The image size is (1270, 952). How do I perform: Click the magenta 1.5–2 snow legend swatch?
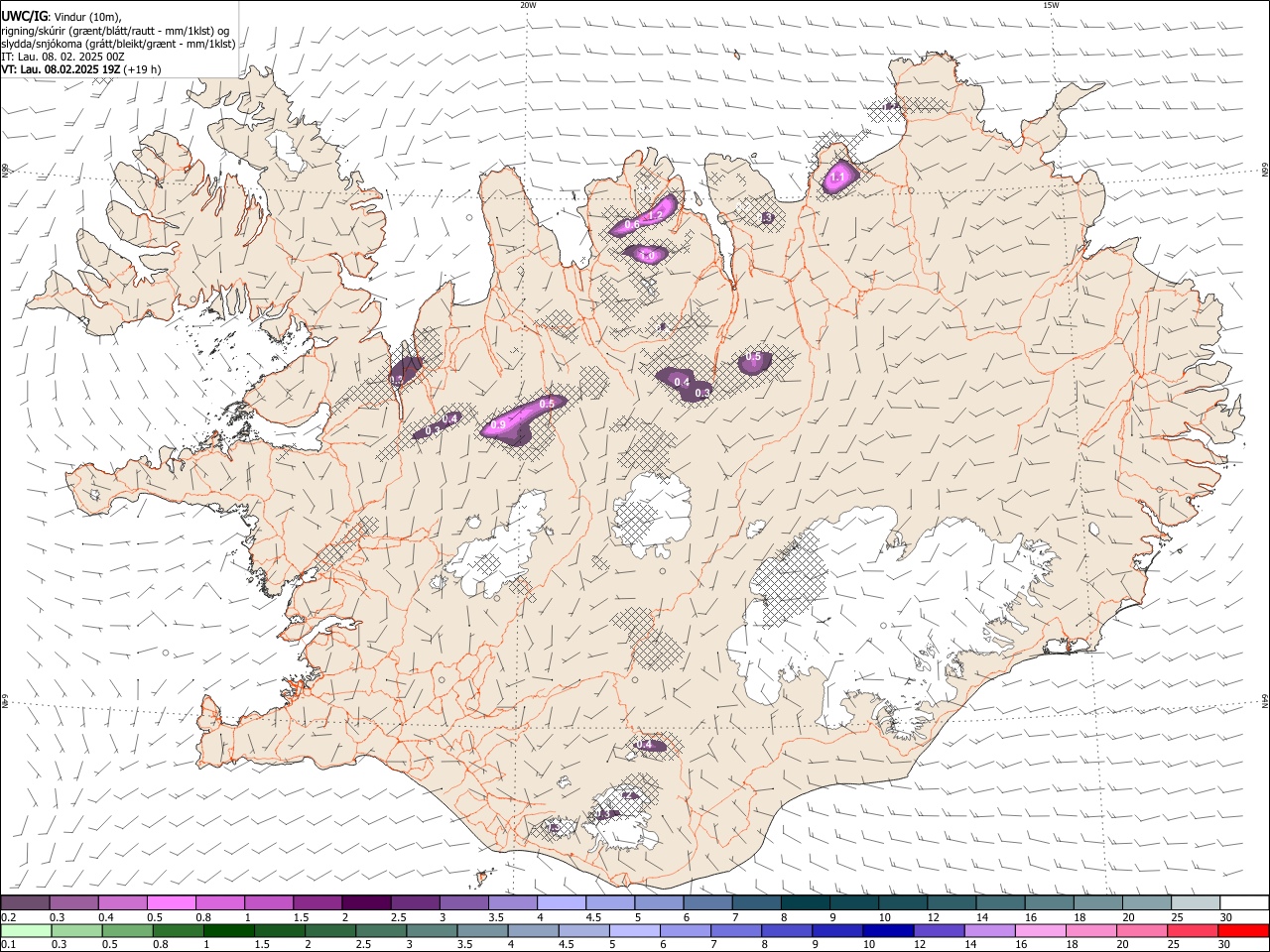[318, 903]
